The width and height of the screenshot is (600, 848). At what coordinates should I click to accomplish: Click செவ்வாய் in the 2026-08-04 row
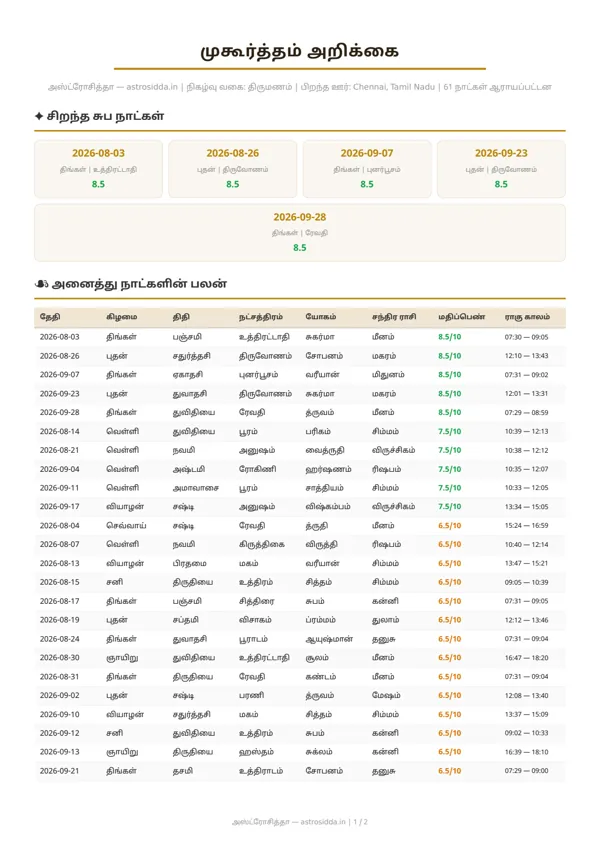[126, 526]
